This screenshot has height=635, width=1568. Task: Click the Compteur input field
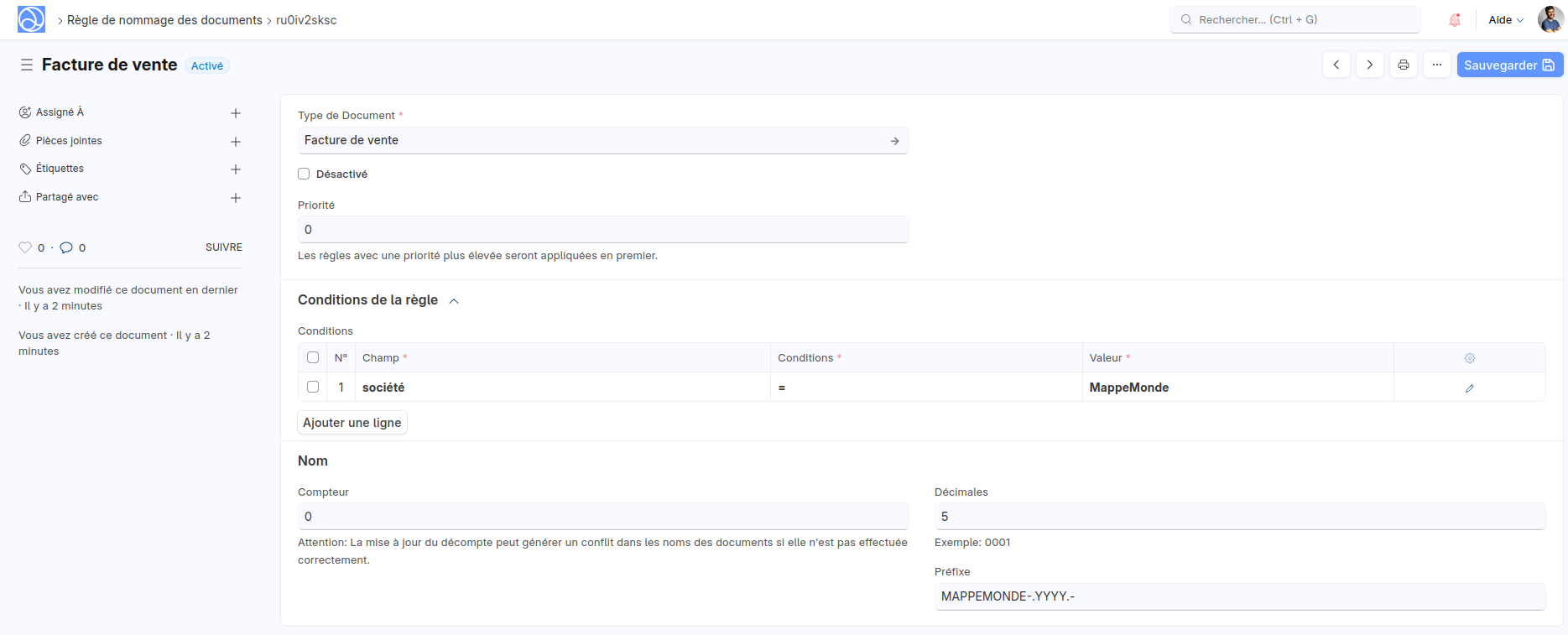[x=603, y=516]
